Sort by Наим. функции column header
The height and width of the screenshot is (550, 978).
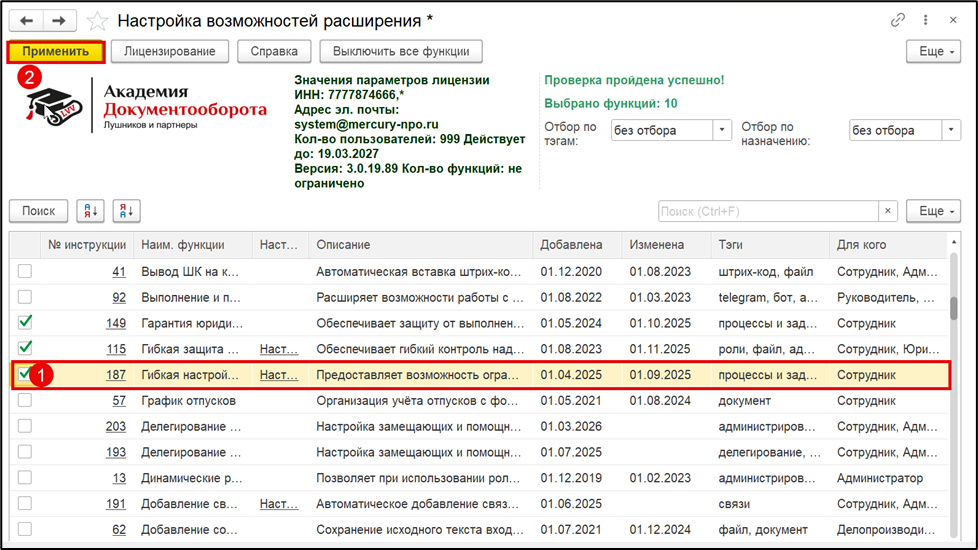point(193,244)
